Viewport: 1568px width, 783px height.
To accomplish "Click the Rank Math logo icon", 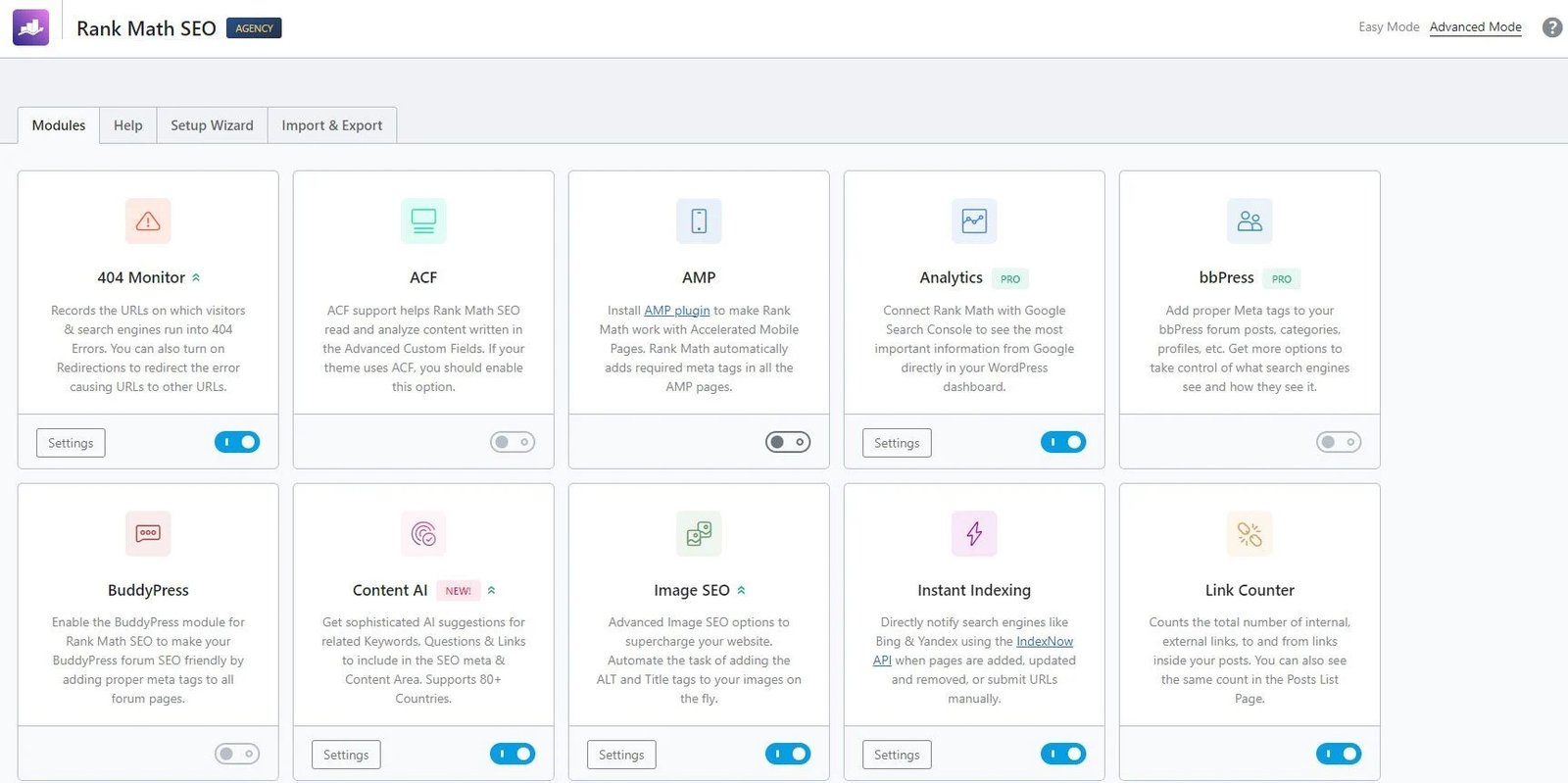I will (30, 27).
